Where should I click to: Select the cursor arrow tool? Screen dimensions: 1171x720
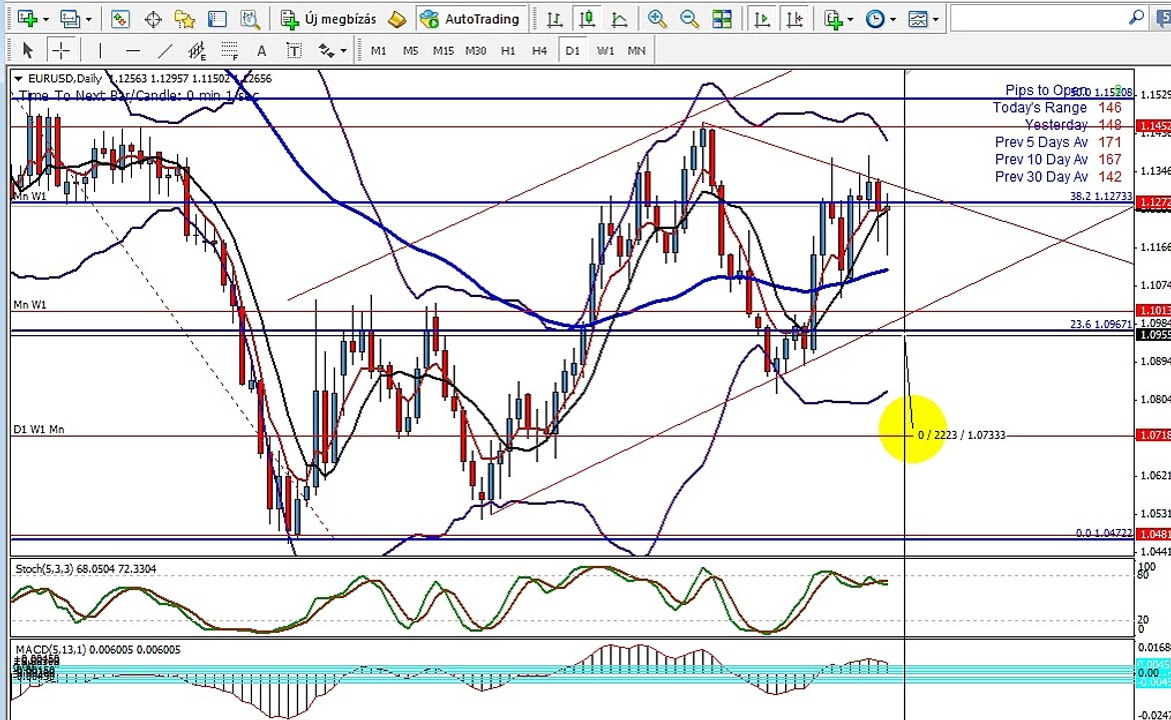[x=28, y=51]
